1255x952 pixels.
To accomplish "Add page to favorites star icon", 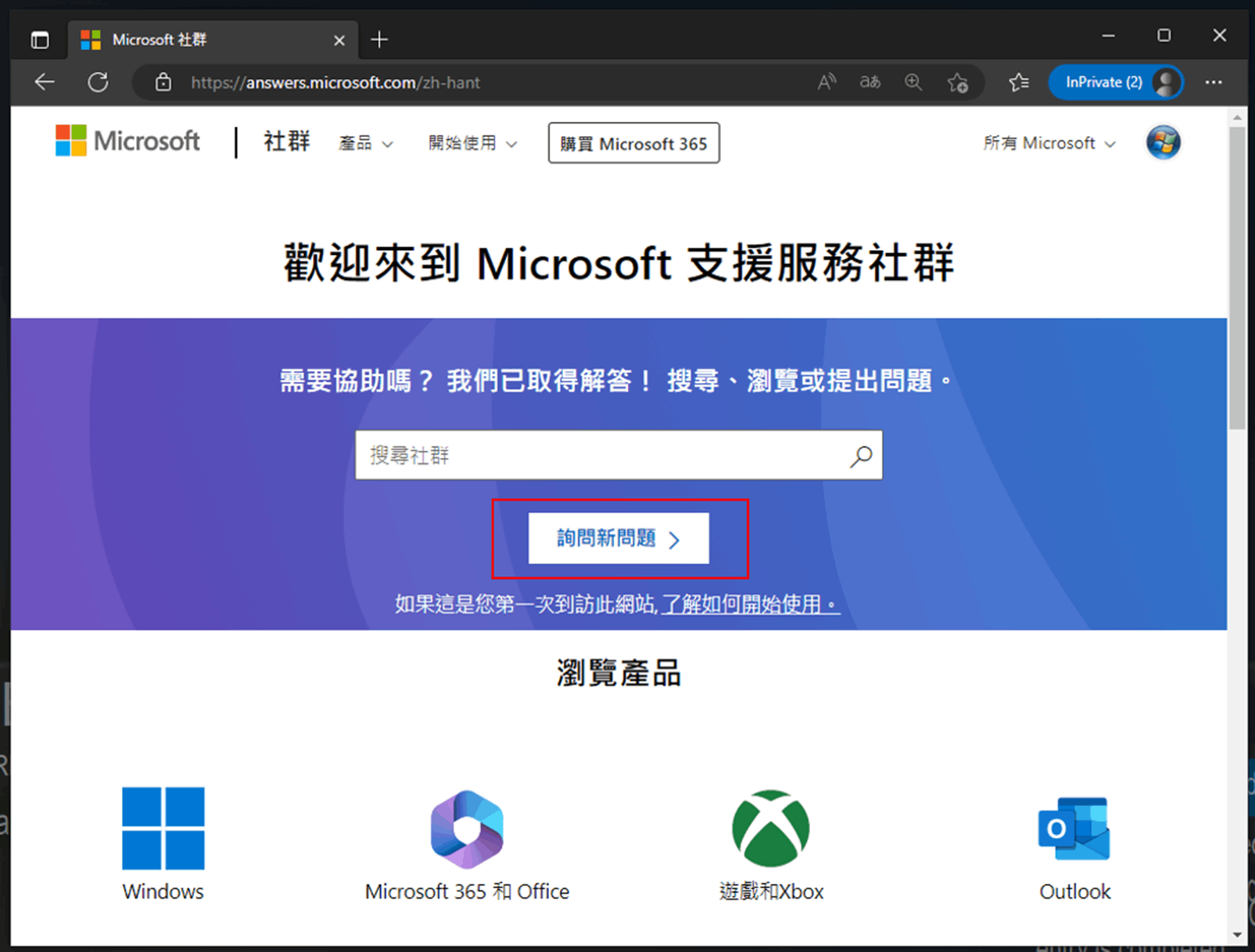I will coord(957,82).
